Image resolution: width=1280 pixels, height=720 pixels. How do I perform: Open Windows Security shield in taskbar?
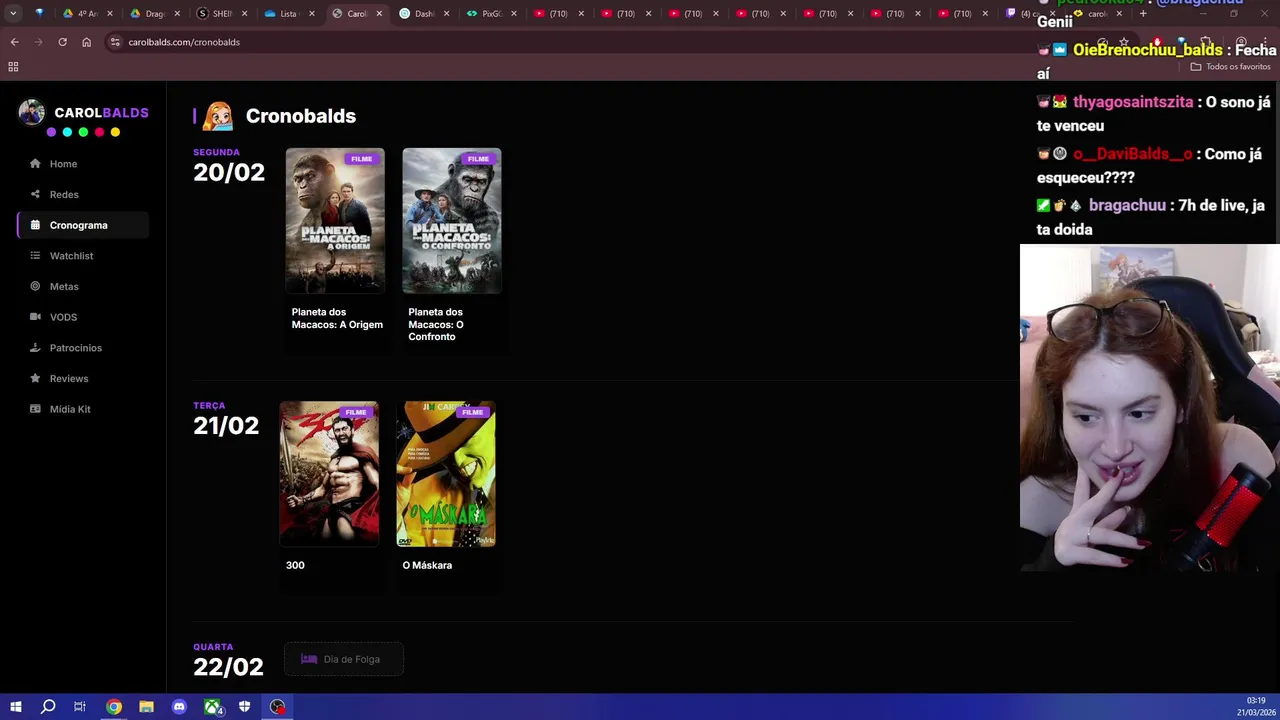[x=244, y=707]
